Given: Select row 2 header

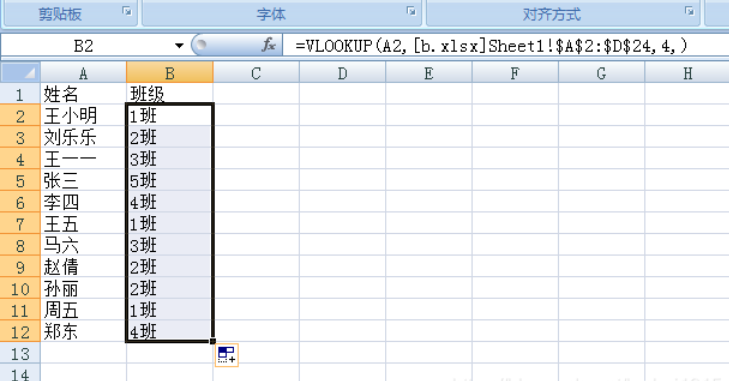Looking at the screenshot, I should pyautogui.click(x=20, y=116).
